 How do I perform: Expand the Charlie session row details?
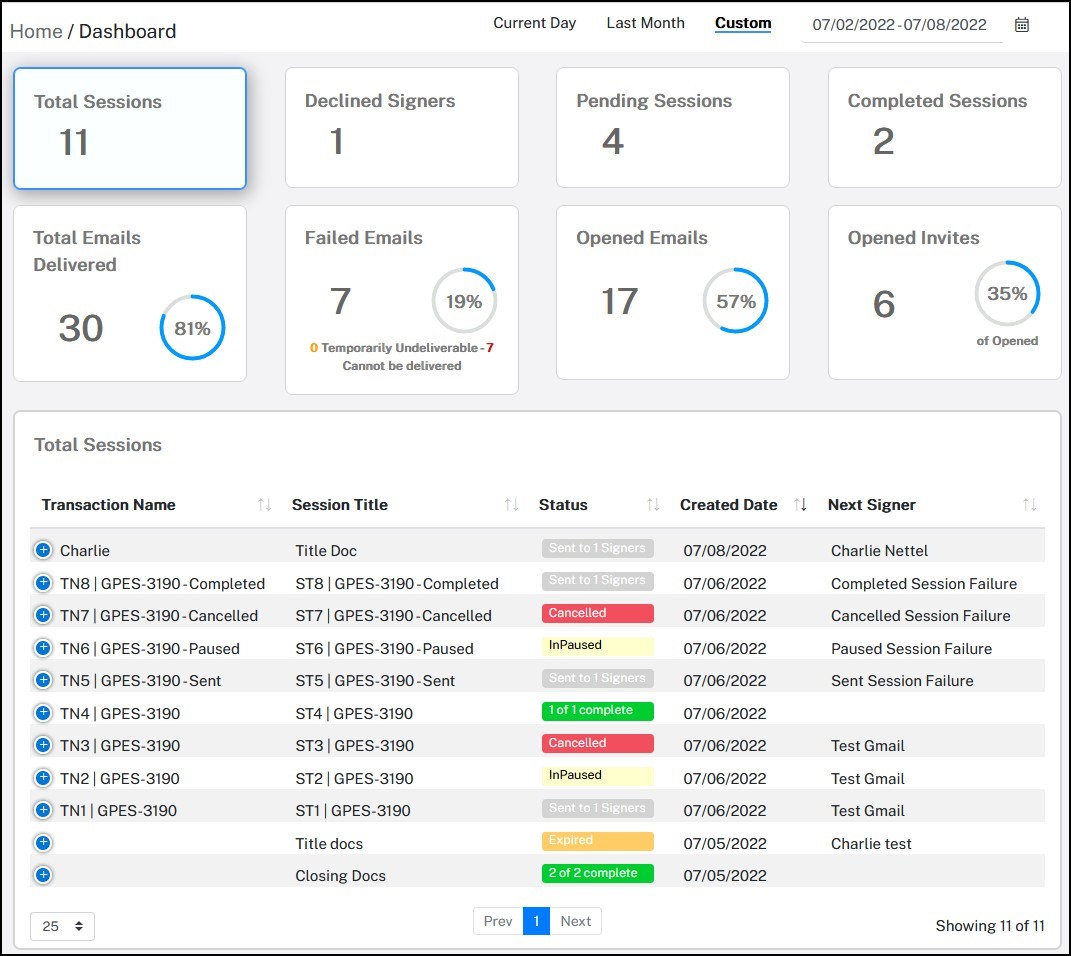(42, 549)
